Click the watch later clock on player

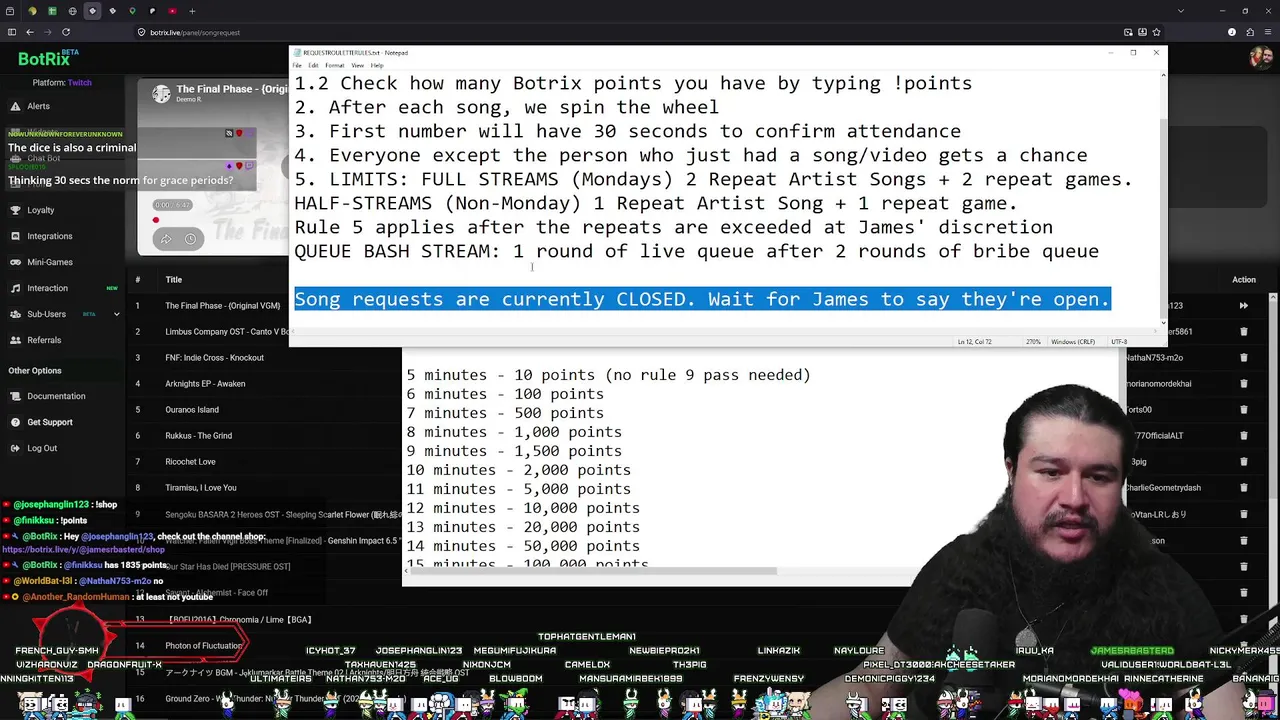point(190,239)
